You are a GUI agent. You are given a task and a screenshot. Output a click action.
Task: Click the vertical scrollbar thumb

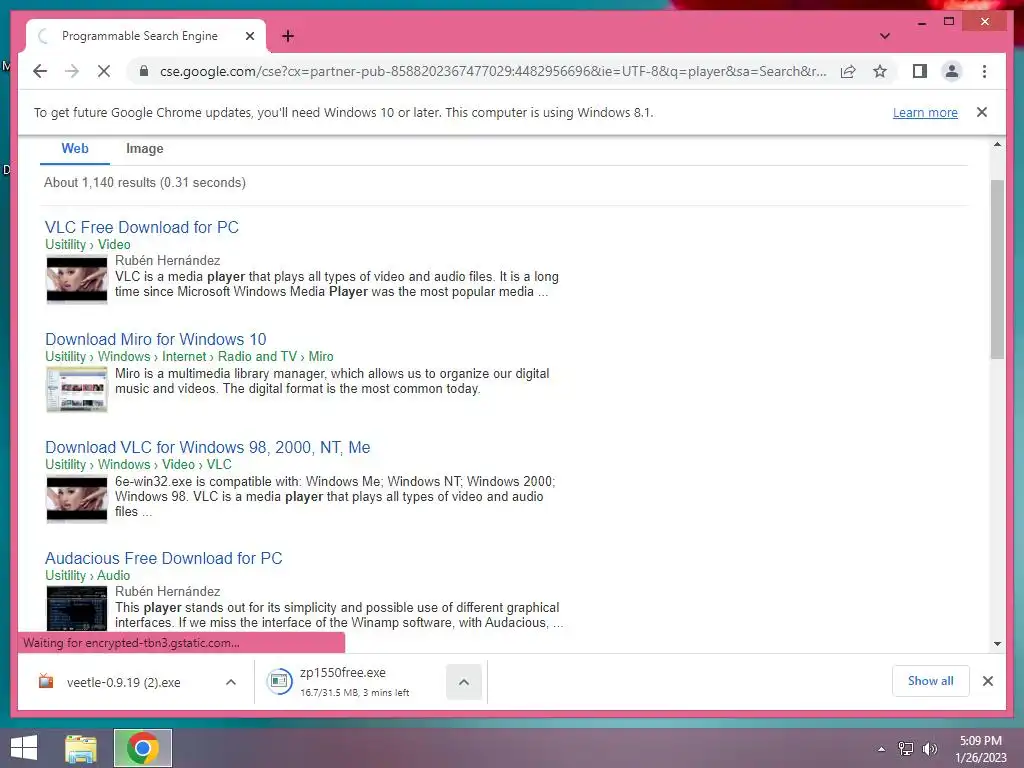997,269
